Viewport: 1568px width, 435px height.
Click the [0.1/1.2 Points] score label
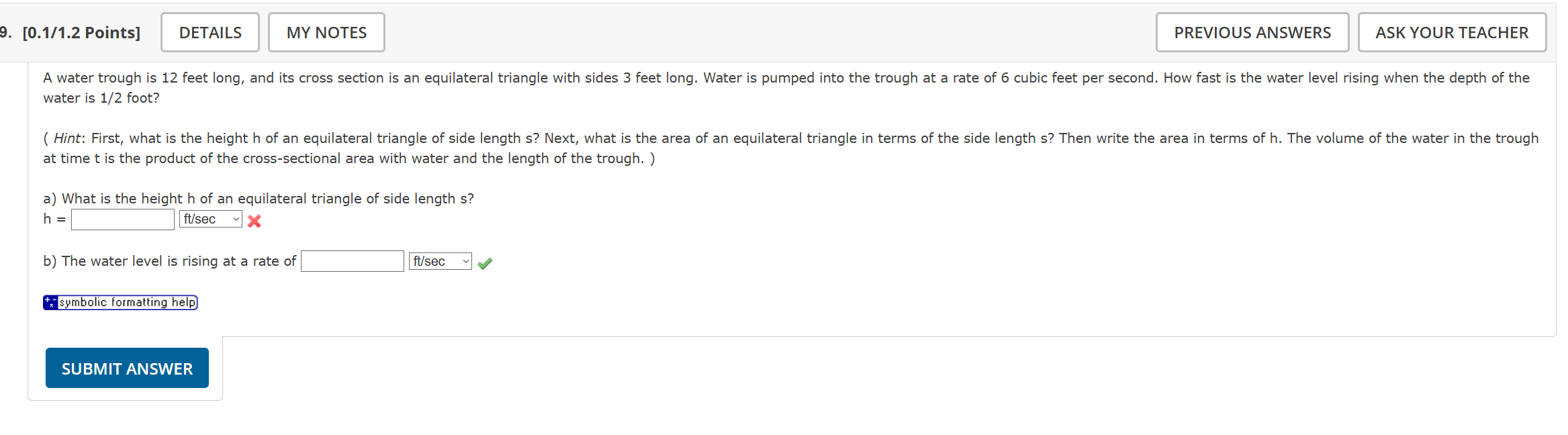[82, 32]
